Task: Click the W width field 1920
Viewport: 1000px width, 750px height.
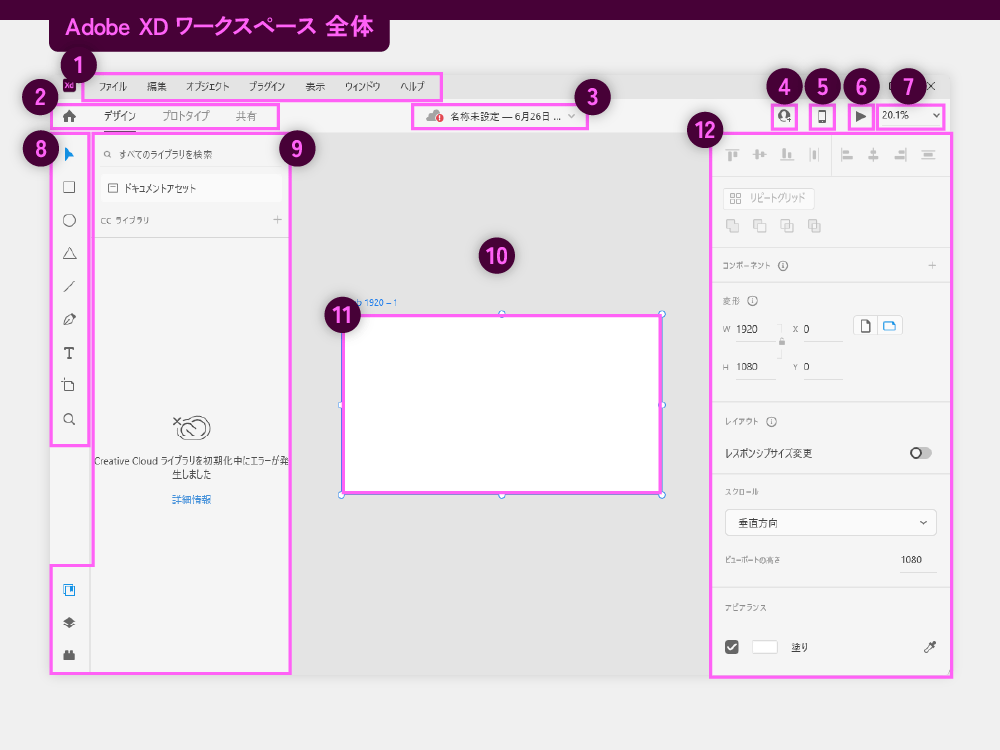Action: coord(756,330)
